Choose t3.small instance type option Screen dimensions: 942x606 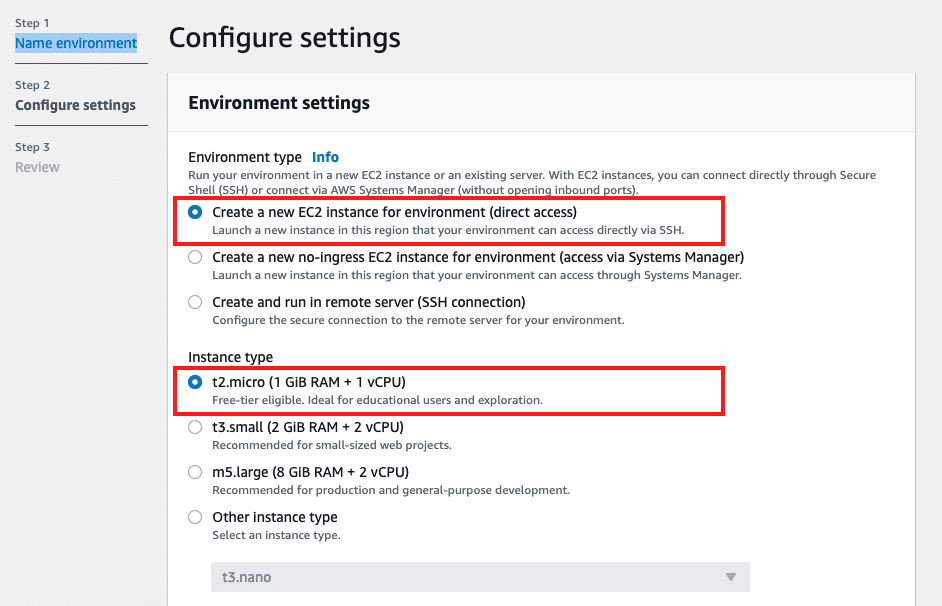pyautogui.click(x=195, y=427)
